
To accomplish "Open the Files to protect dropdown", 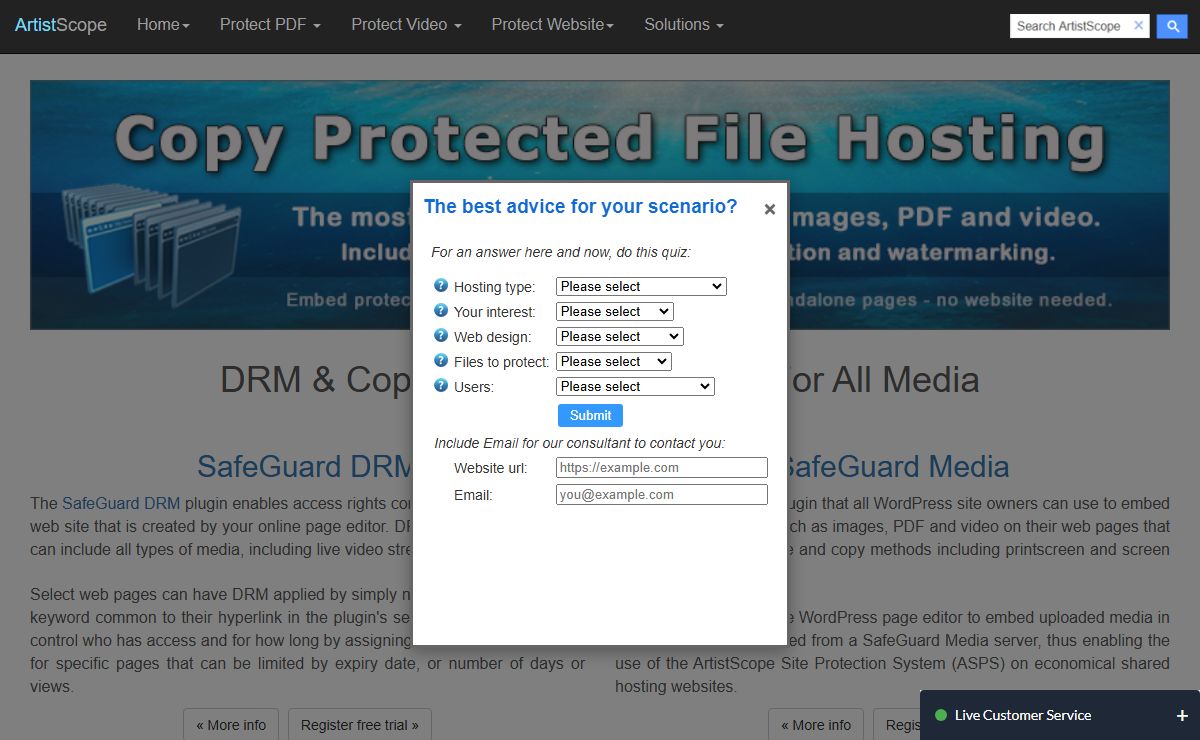I will (x=614, y=361).
